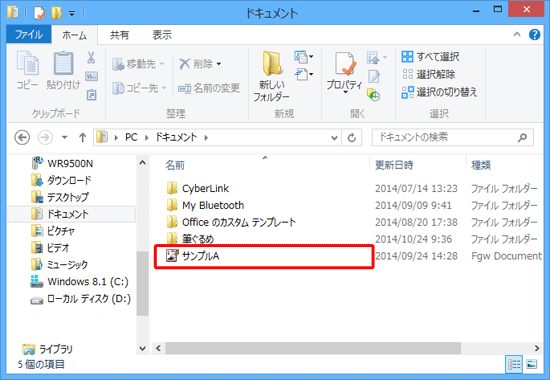The height and width of the screenshot is (380, 550).
Task: Open the Open-with dropdown icon in 開く group
Action: click(x=377, y=58)
